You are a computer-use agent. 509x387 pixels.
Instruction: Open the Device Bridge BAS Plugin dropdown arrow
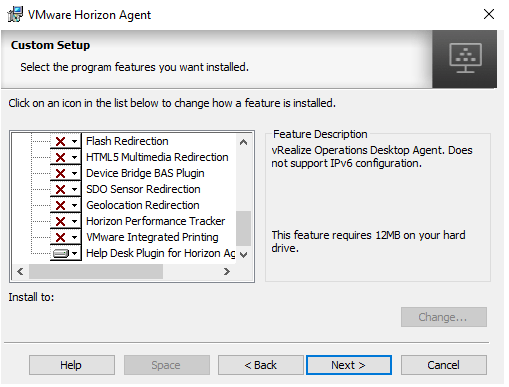(x=75, y=173)
